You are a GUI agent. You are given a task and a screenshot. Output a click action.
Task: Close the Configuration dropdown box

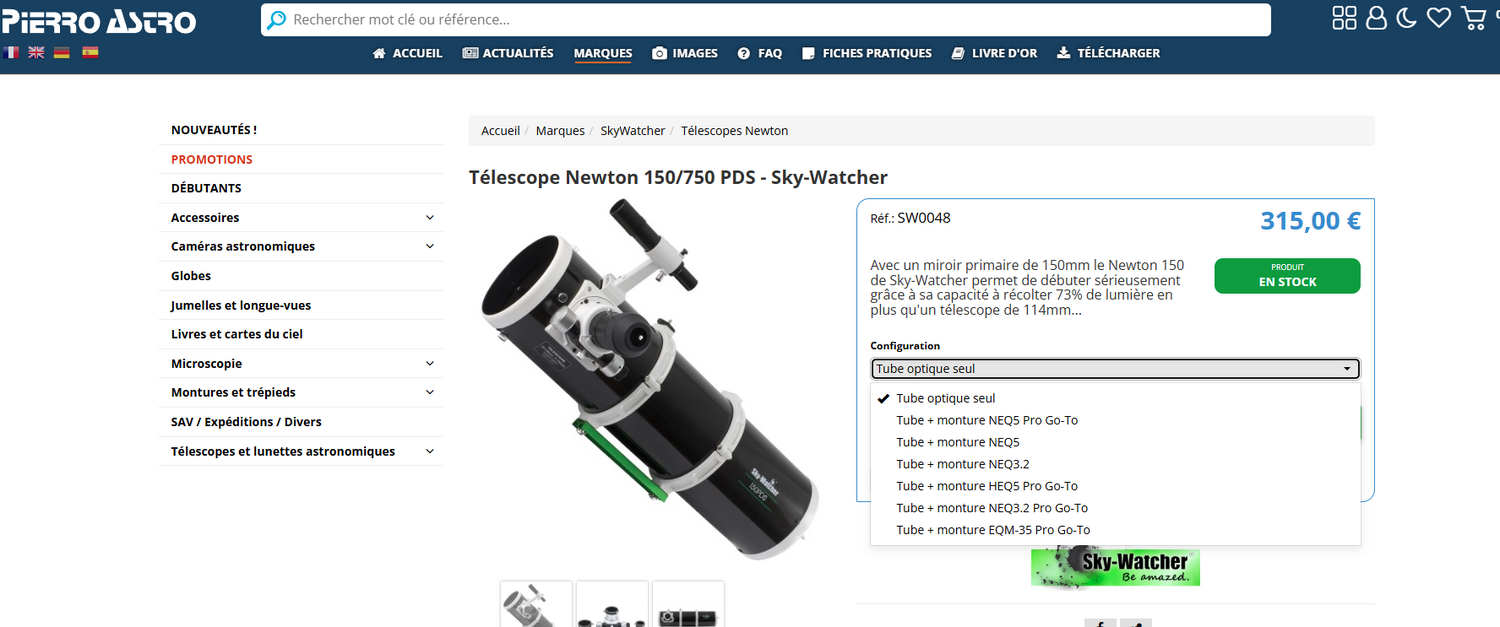[1115, 369]
